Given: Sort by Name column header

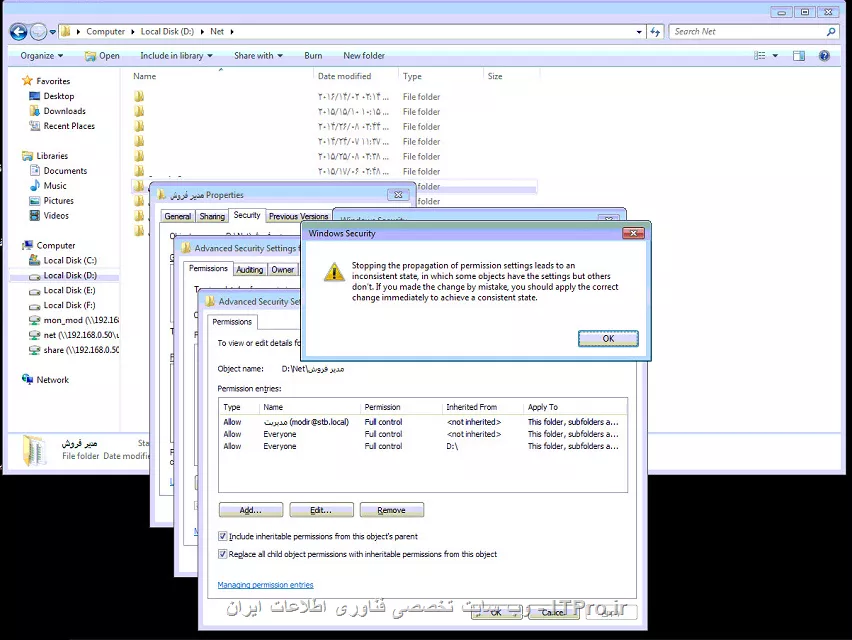Looking at the screenshot, I should pyautogui.click(x=145, y=77).
